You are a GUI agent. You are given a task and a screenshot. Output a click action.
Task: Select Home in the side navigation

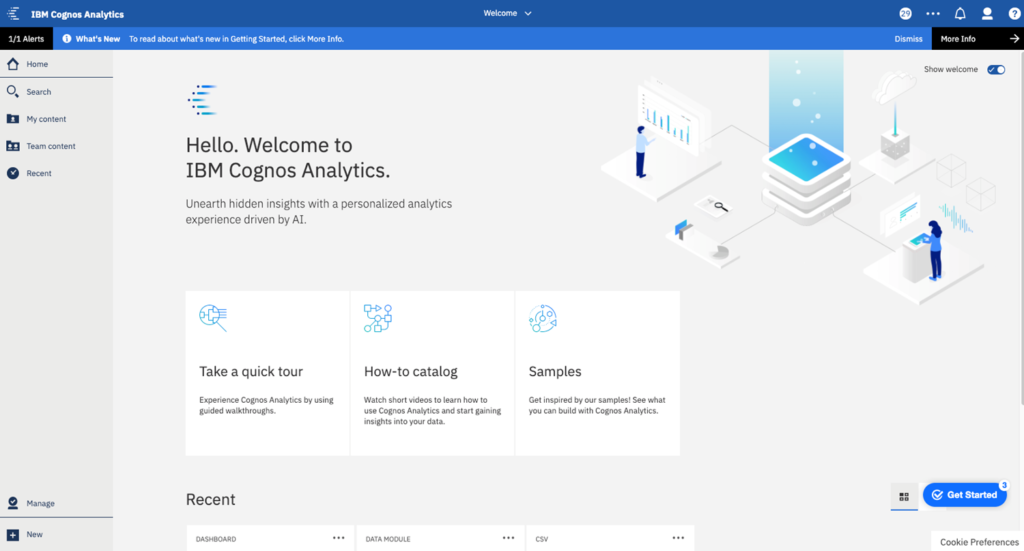point(56,64)
